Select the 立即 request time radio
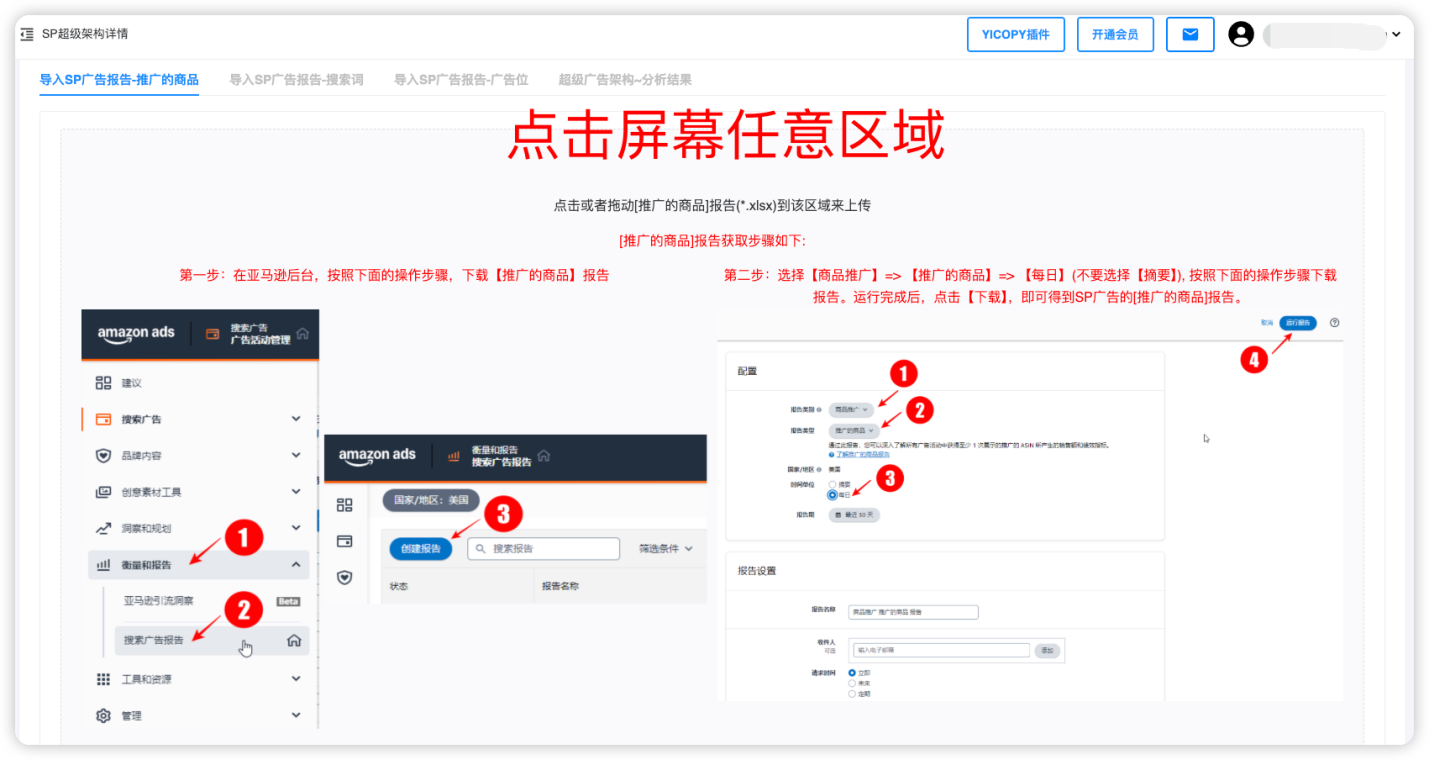1429x760 pixels. [852, 673]
